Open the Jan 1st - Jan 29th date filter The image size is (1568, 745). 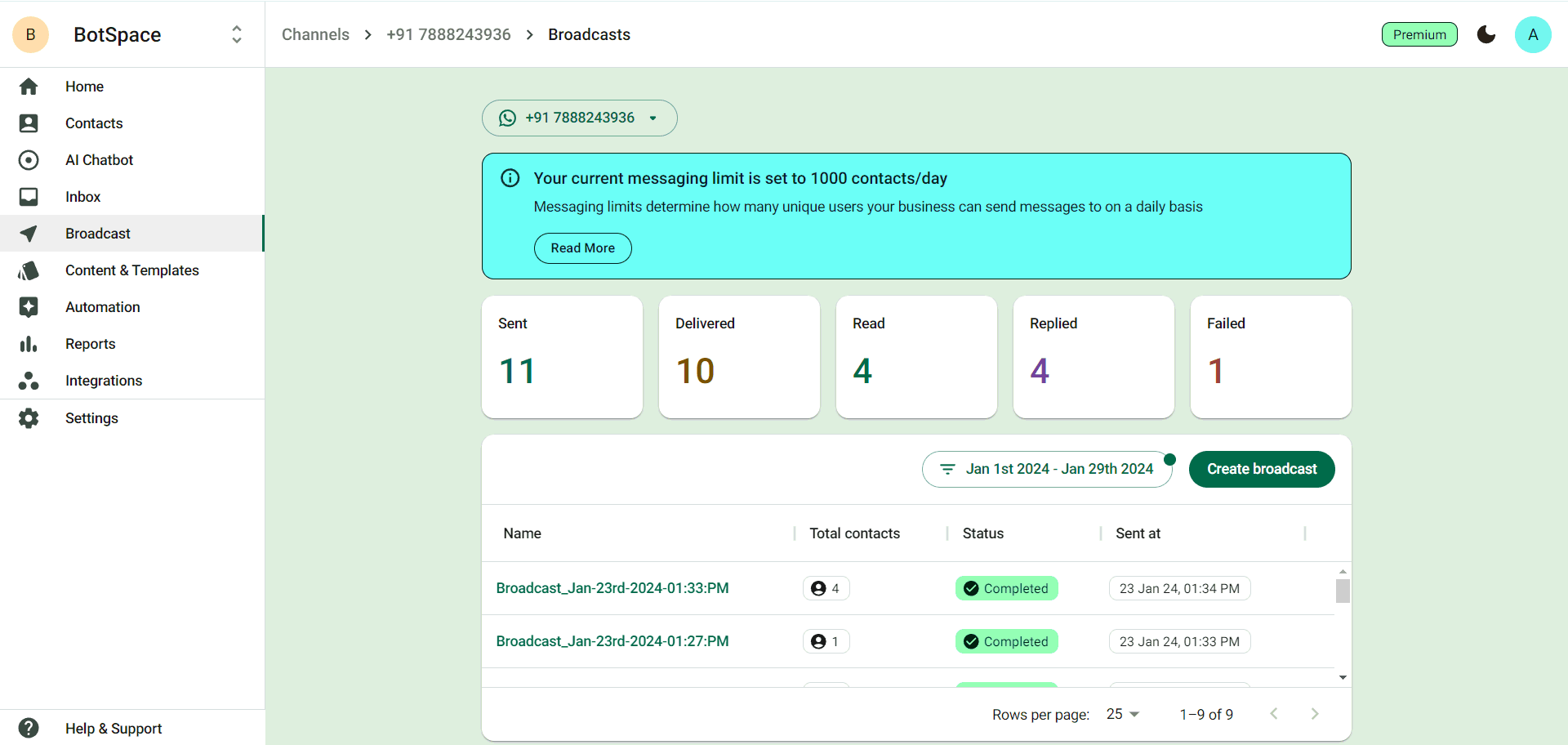(1048, 469)
